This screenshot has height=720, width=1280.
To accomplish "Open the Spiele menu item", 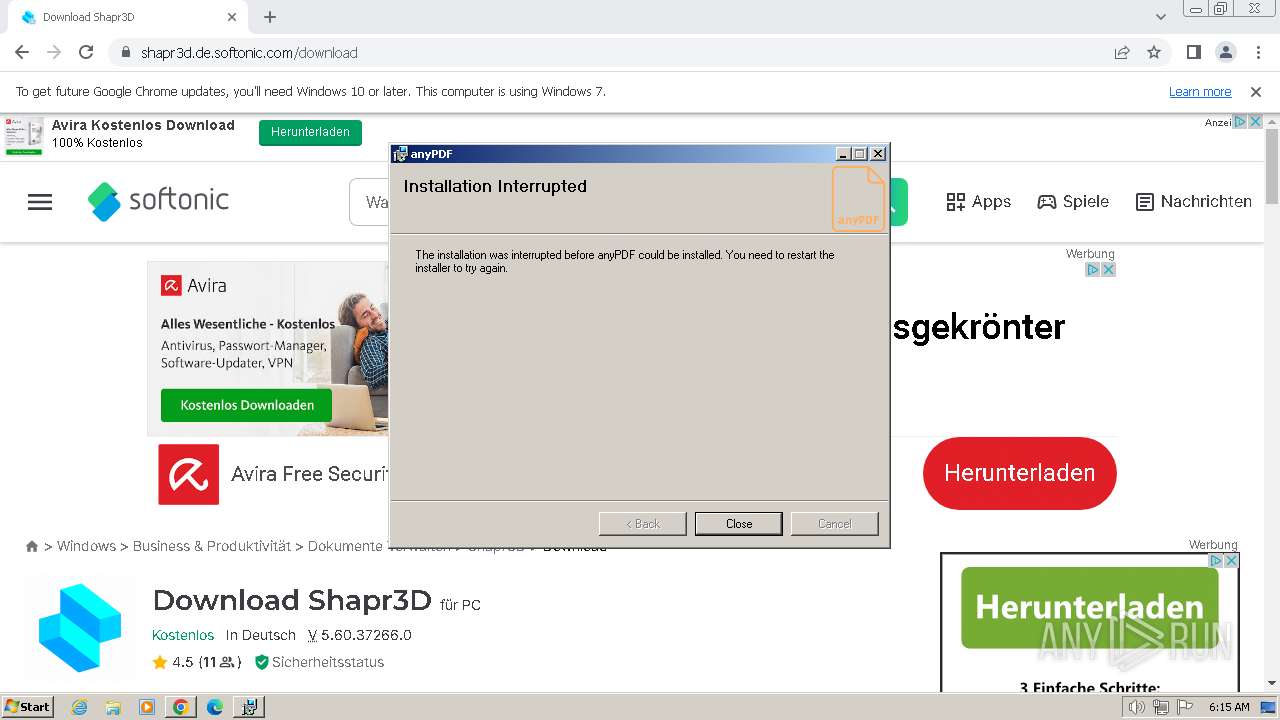I will [1073, 202].
